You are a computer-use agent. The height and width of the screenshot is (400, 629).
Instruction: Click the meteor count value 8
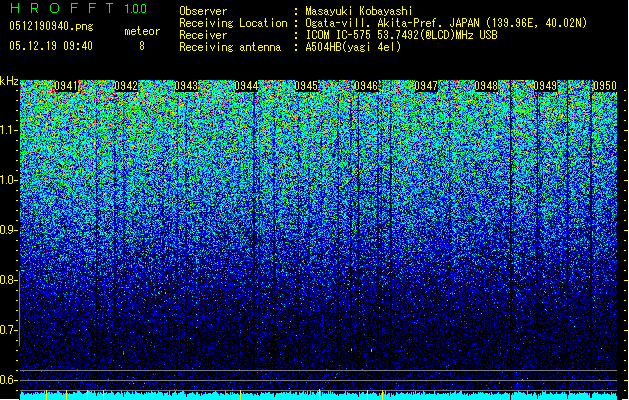[x=142, y=46]
